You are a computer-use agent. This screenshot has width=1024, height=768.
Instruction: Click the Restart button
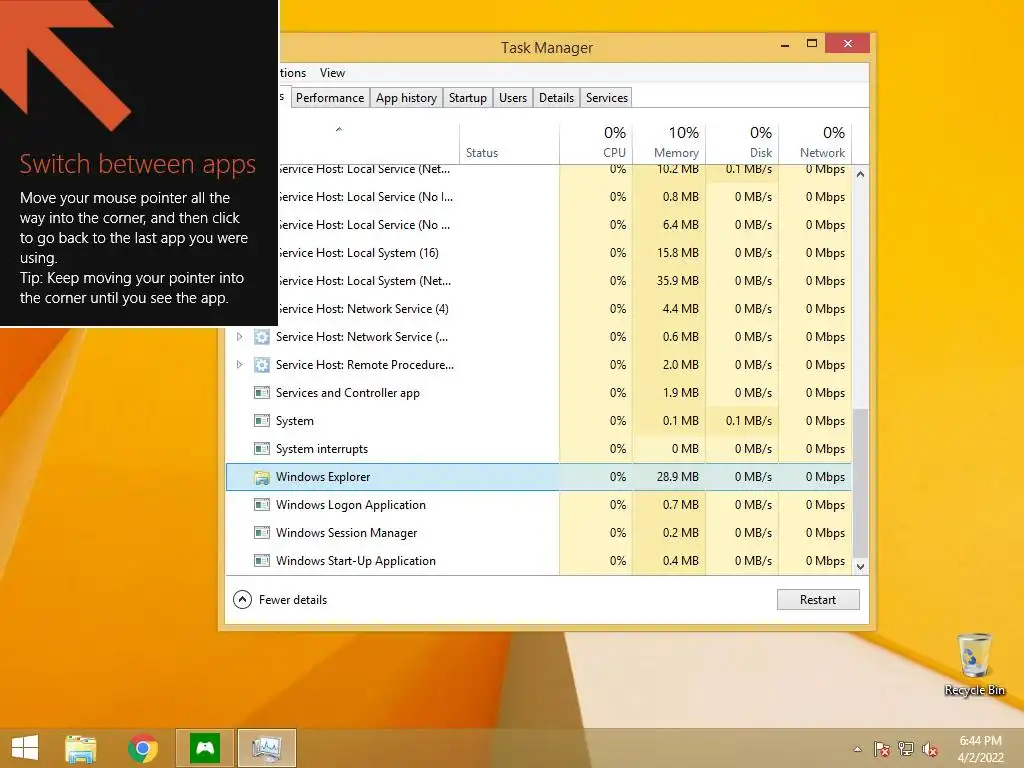(x=818, y=600)
